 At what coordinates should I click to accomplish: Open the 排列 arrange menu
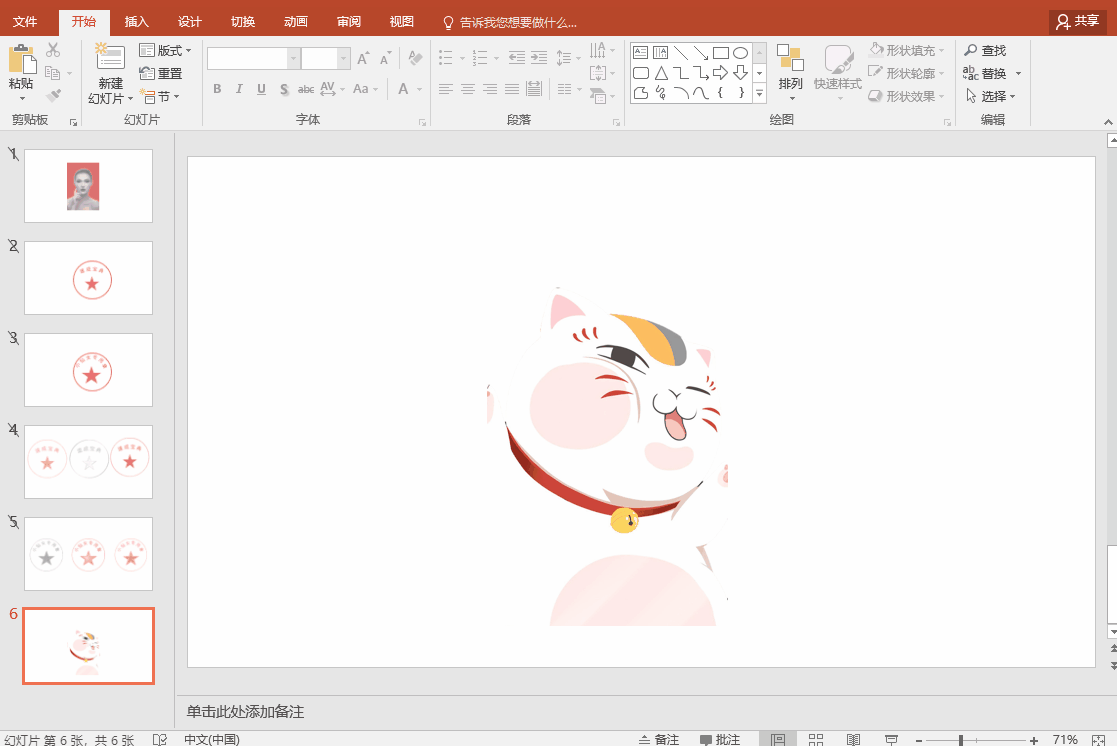coord(791,71)
